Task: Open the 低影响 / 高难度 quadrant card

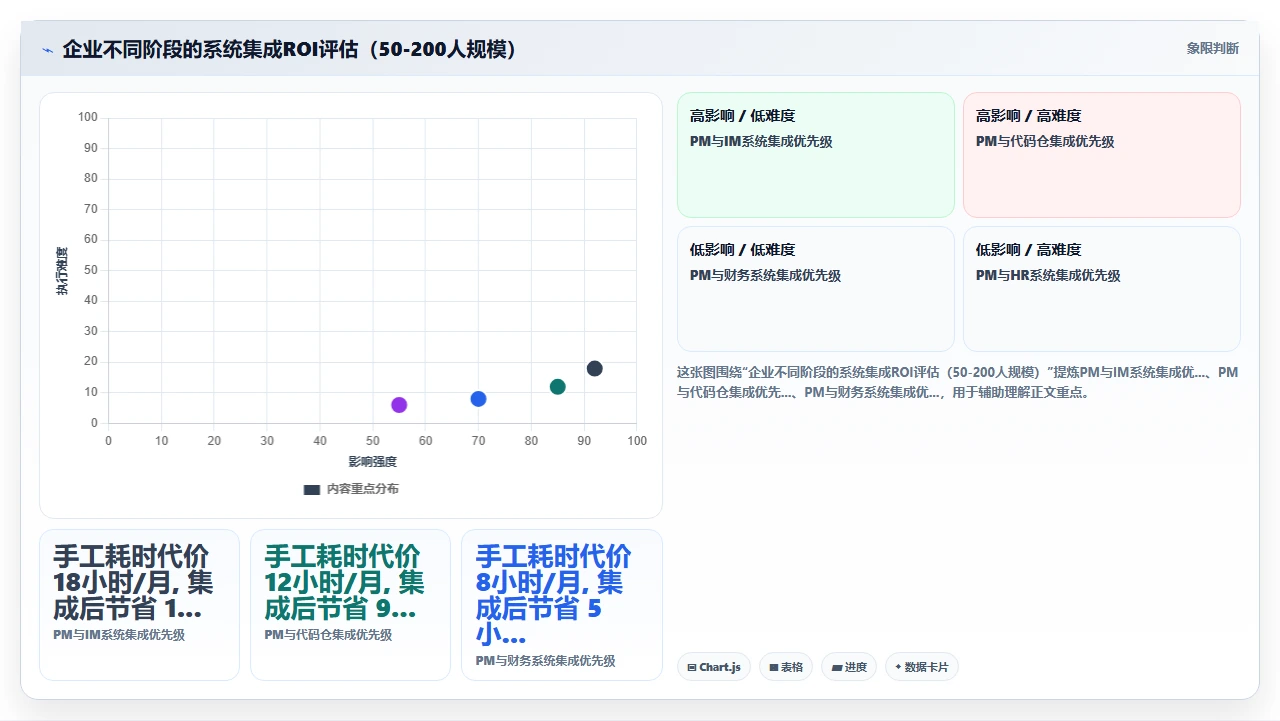Action: 1102,289
